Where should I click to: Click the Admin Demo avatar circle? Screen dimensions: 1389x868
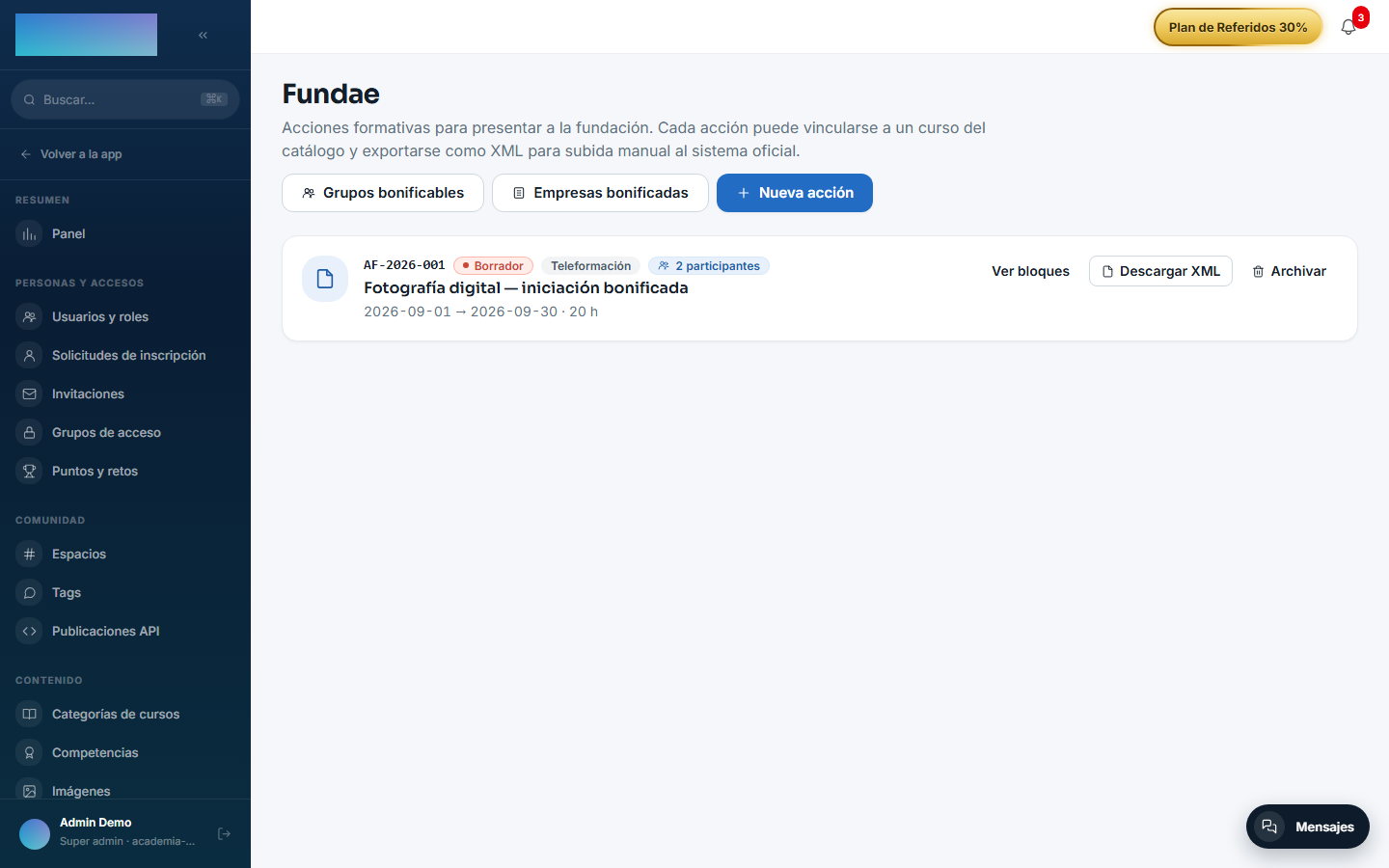(x=35, y=834)
